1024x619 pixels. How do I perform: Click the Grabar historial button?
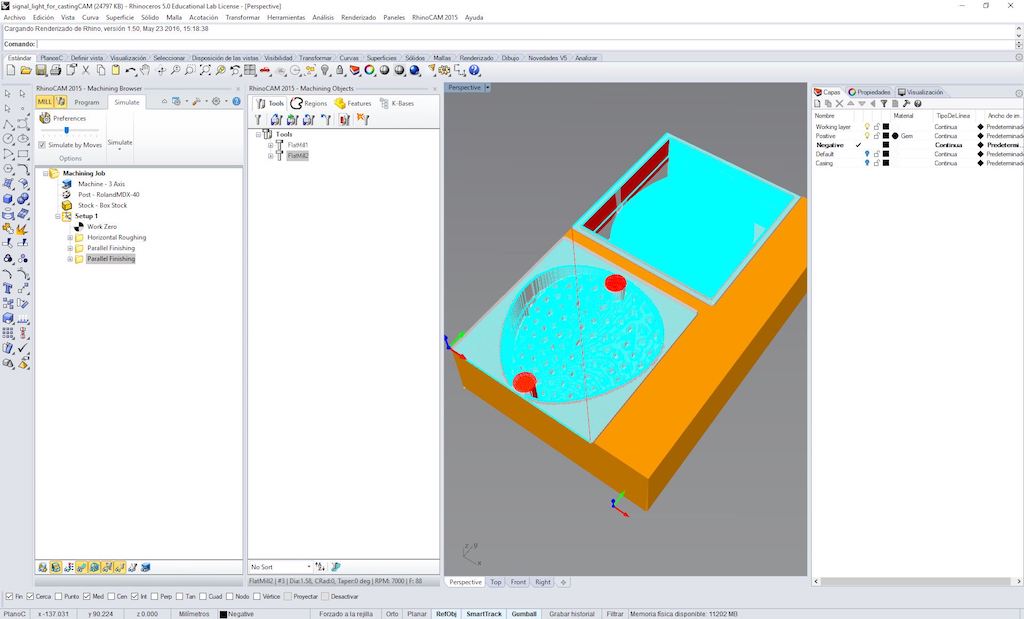(x=571, y=614)
